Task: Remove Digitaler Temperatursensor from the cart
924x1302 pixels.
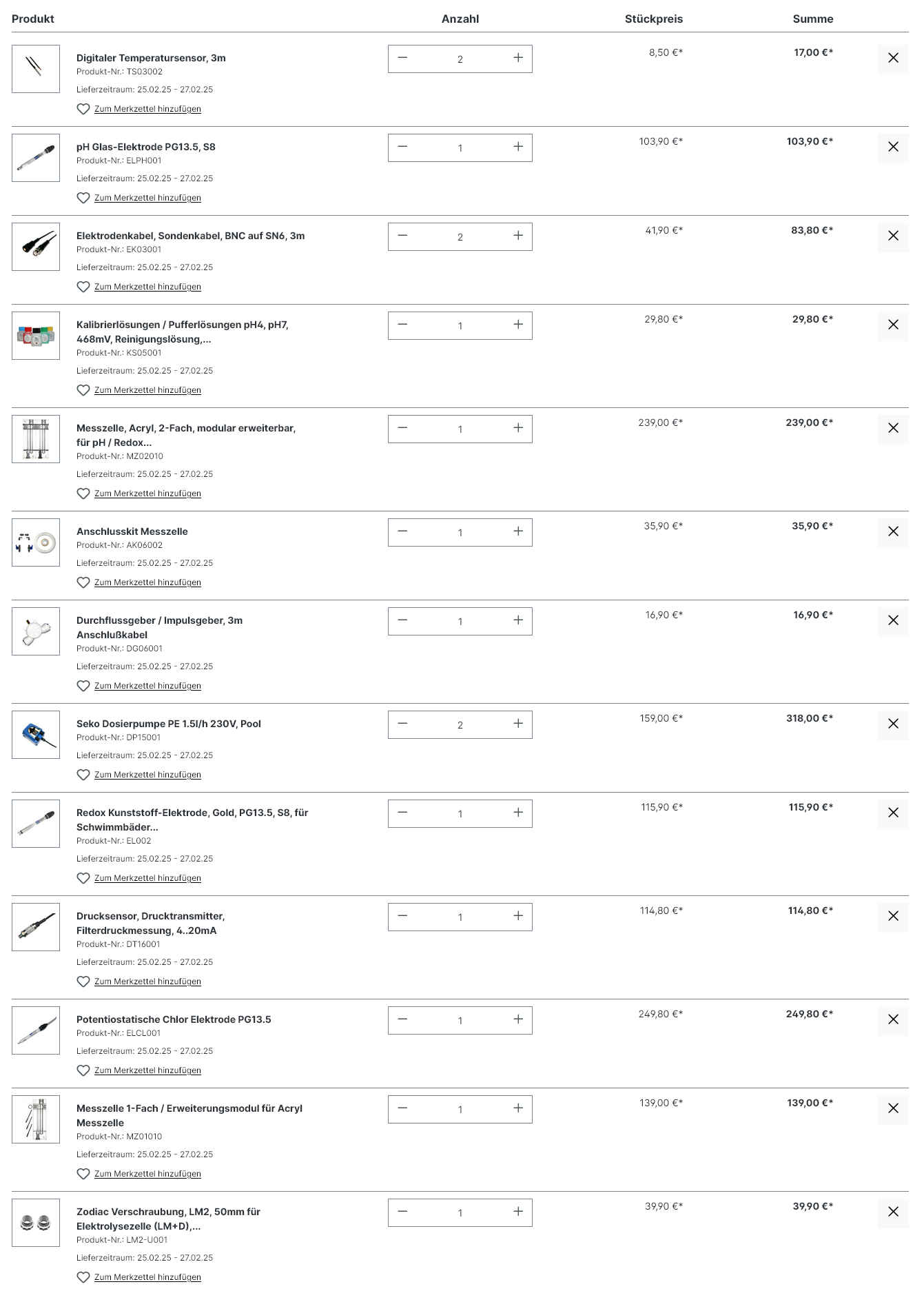Action: point(893,59)
